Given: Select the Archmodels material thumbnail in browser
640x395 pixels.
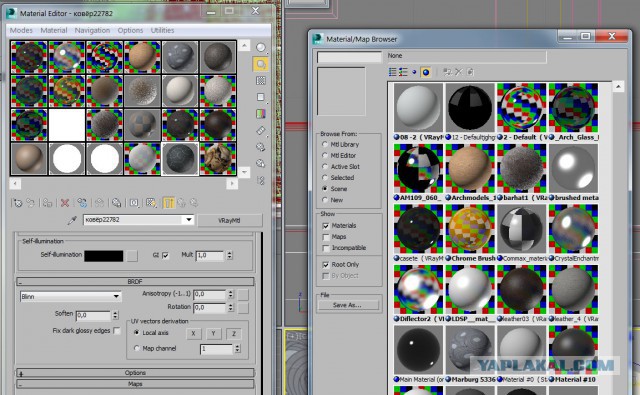Looking at the screenshot, I should (470, 168).
